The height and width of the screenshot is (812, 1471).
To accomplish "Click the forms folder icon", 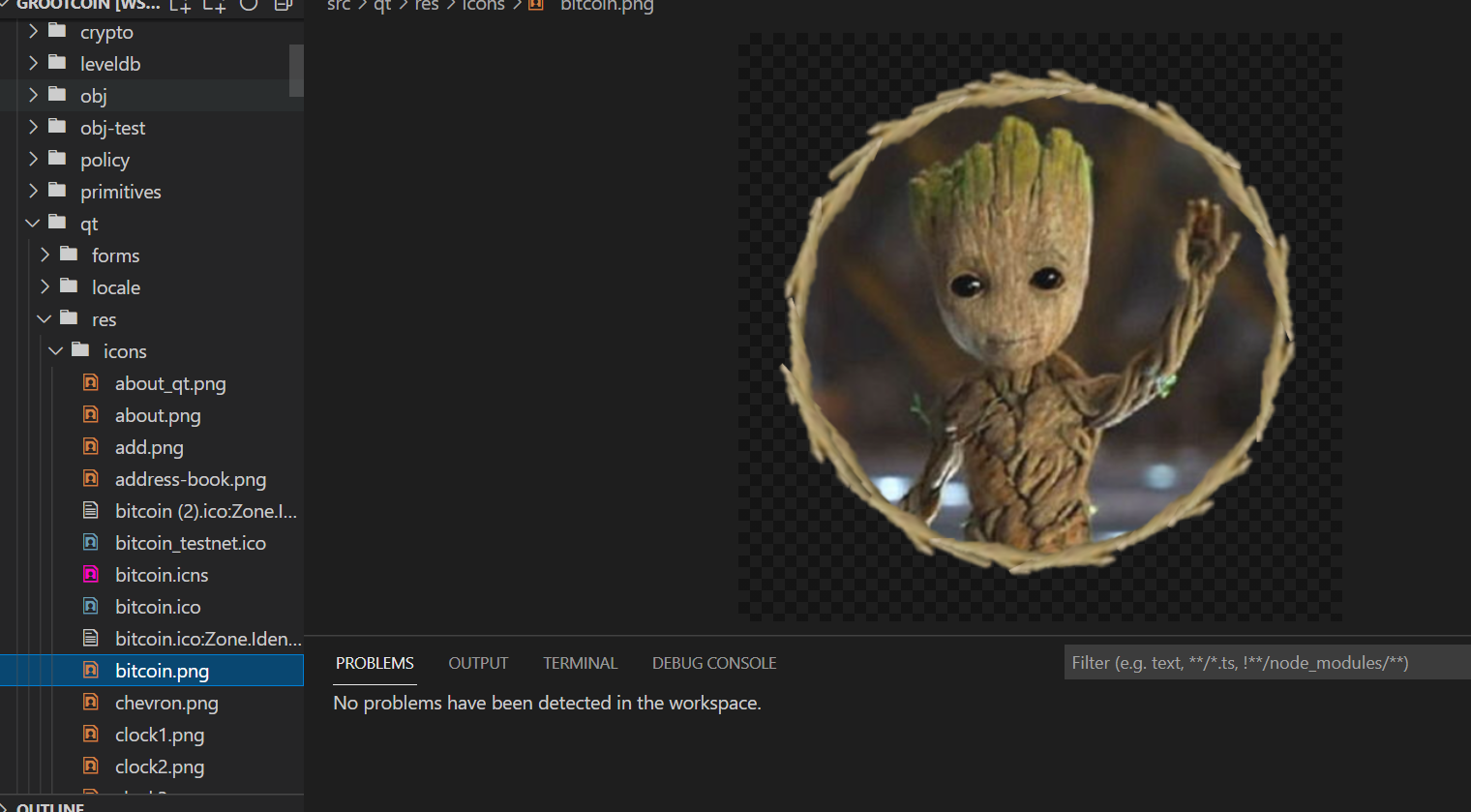I will pyautogui.click(x=69, y=255).
